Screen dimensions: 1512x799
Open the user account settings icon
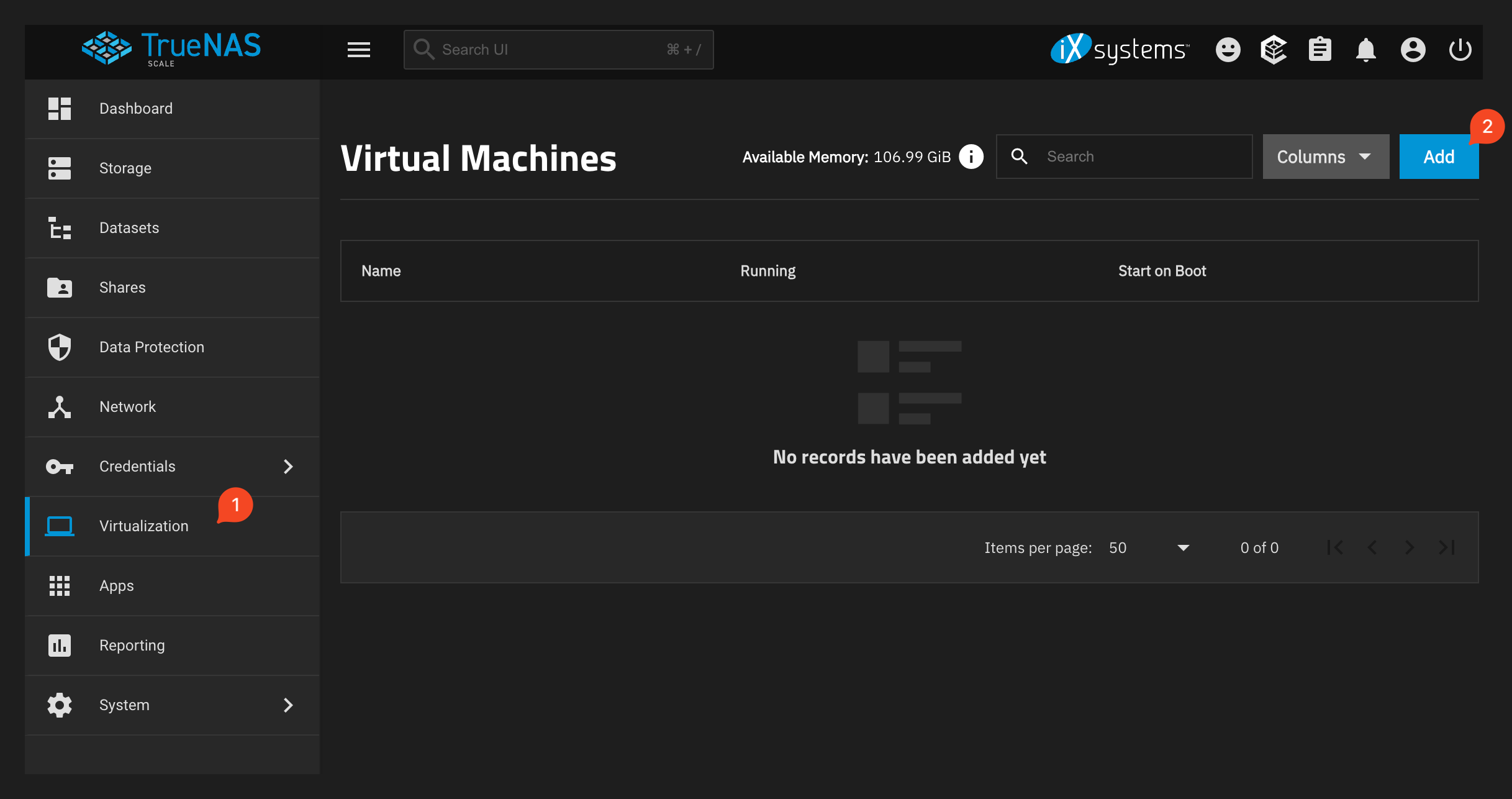[1413, 50]
